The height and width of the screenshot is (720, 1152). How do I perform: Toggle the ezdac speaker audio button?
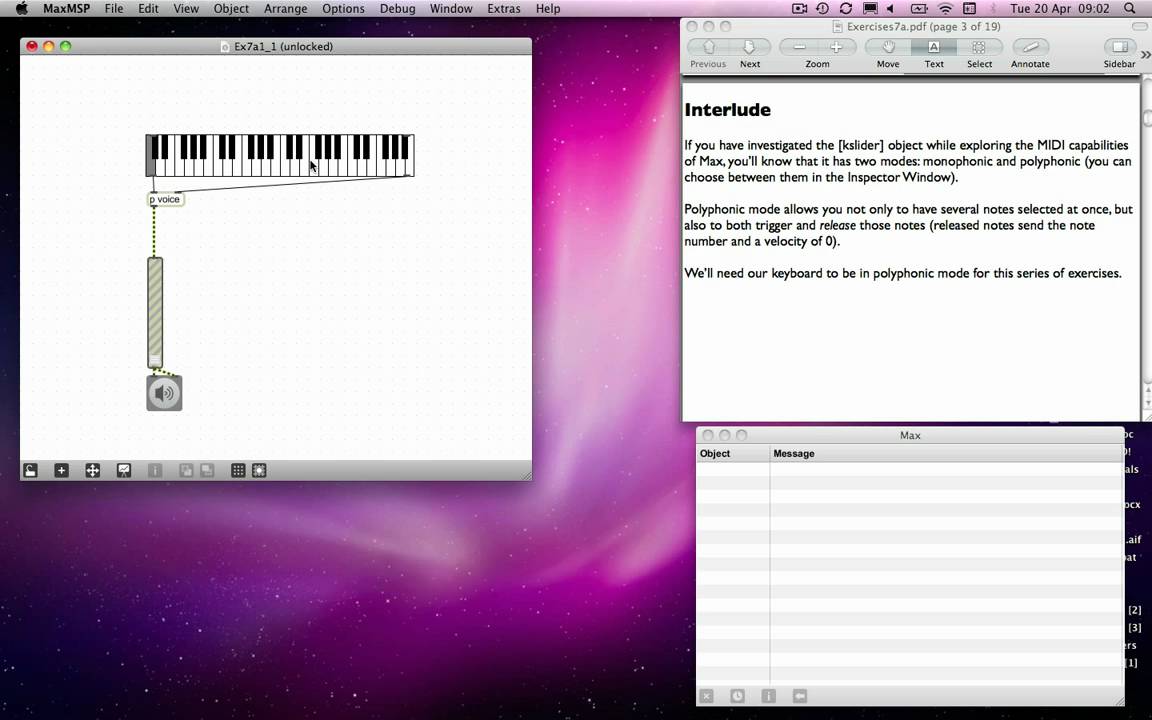(165, 393)
